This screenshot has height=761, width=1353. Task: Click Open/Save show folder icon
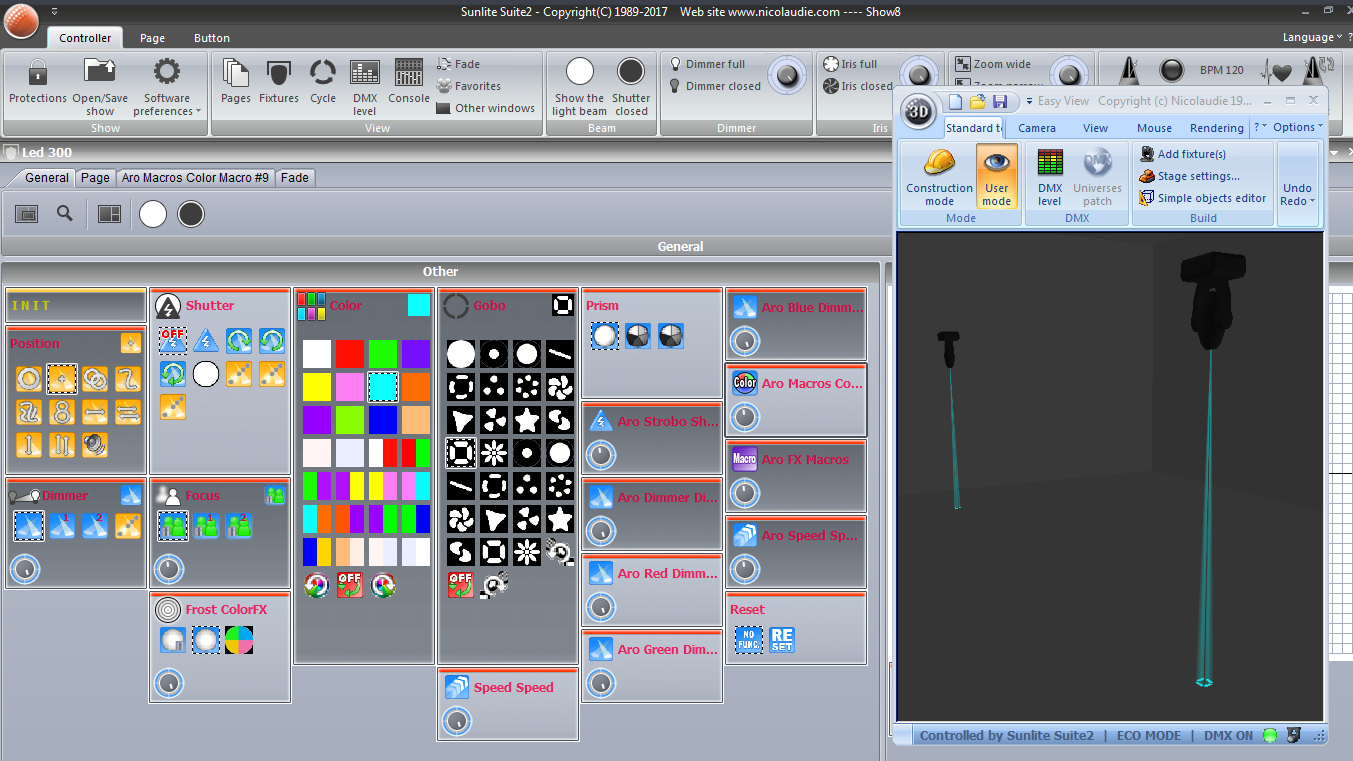click(100, 72)
